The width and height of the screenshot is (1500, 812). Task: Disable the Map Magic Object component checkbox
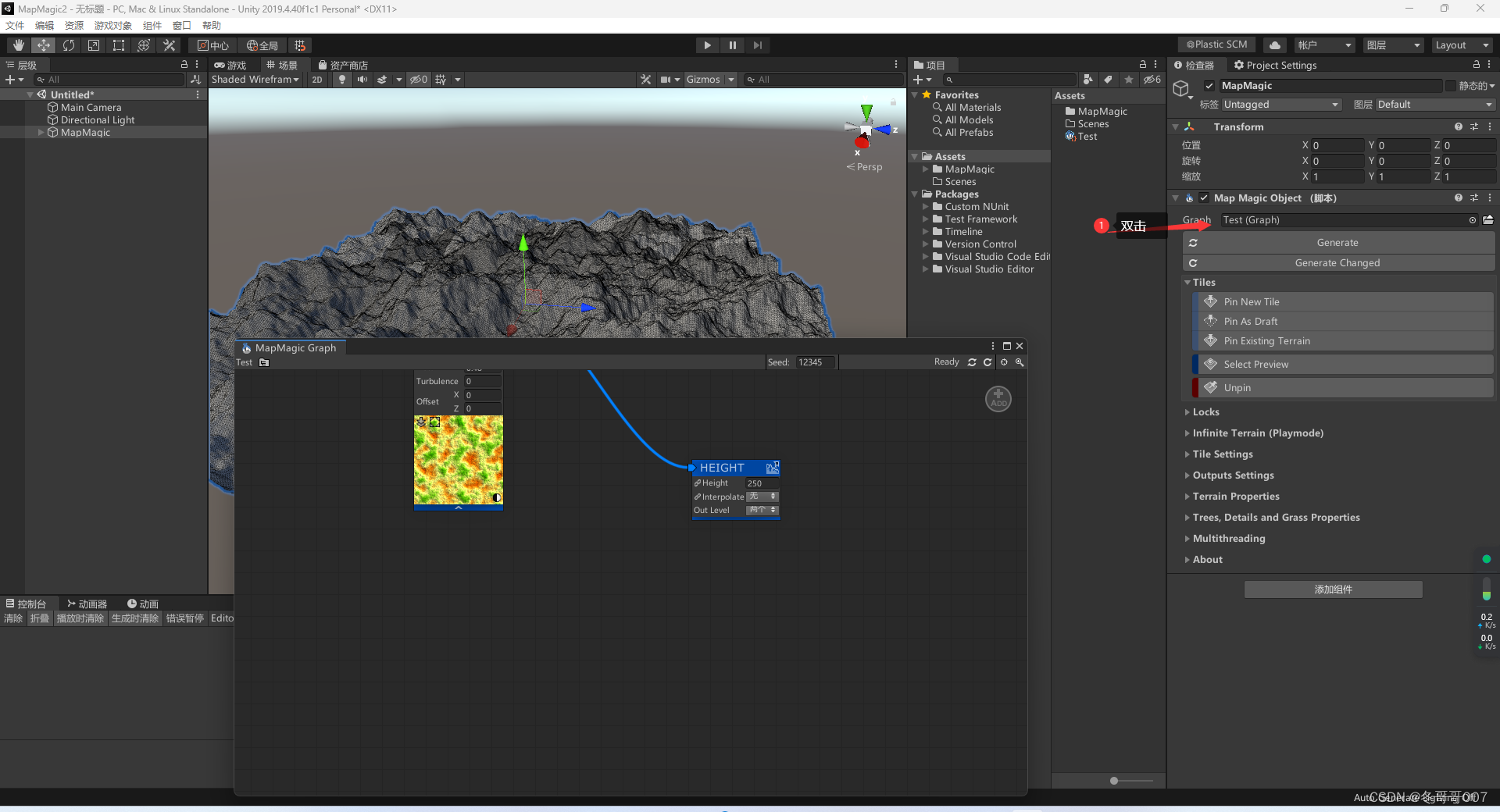tap(1203, 198)
